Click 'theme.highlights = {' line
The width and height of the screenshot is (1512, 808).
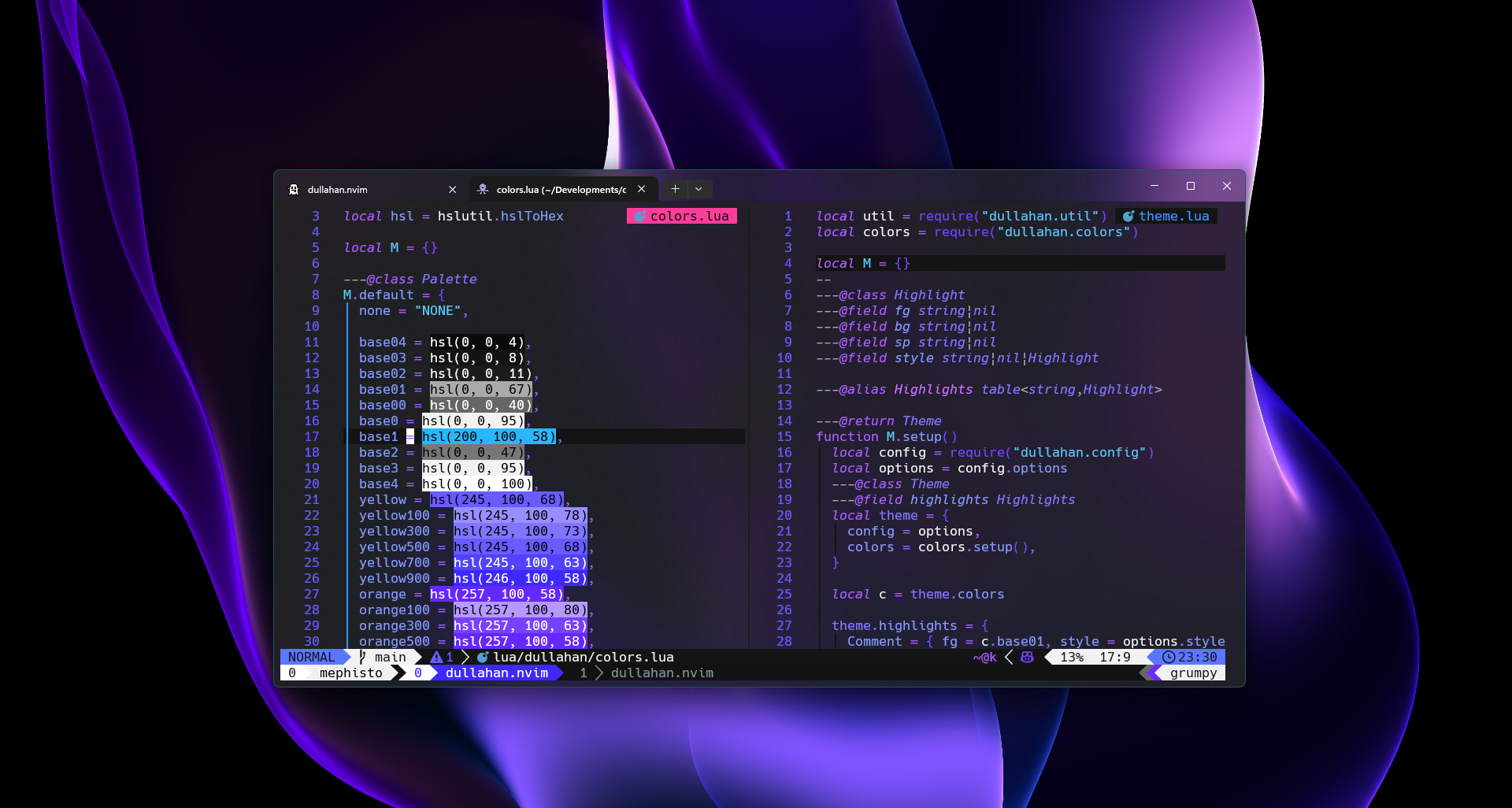click(910, 625)
